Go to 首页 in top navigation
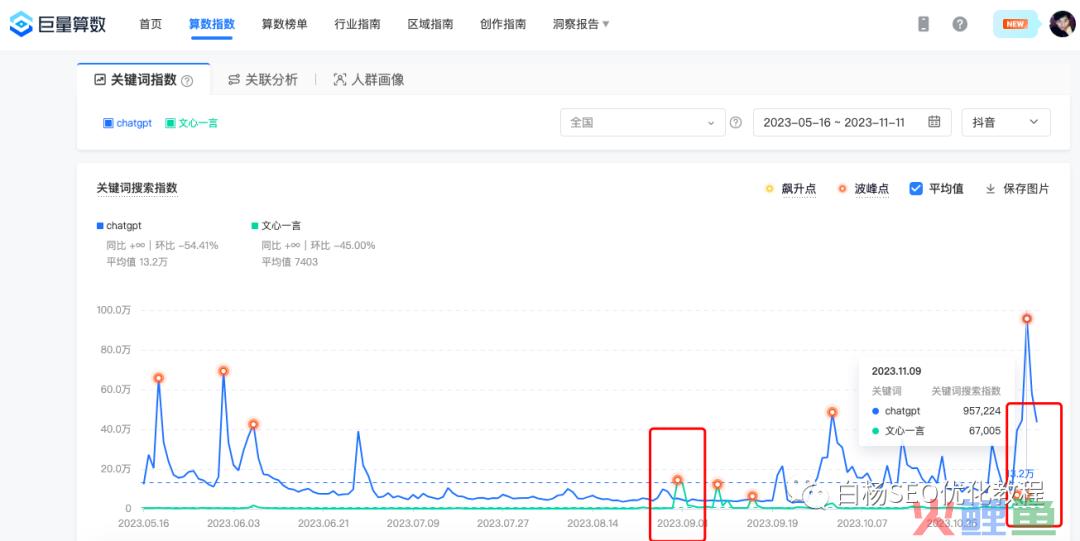 [x=150, y=24]
